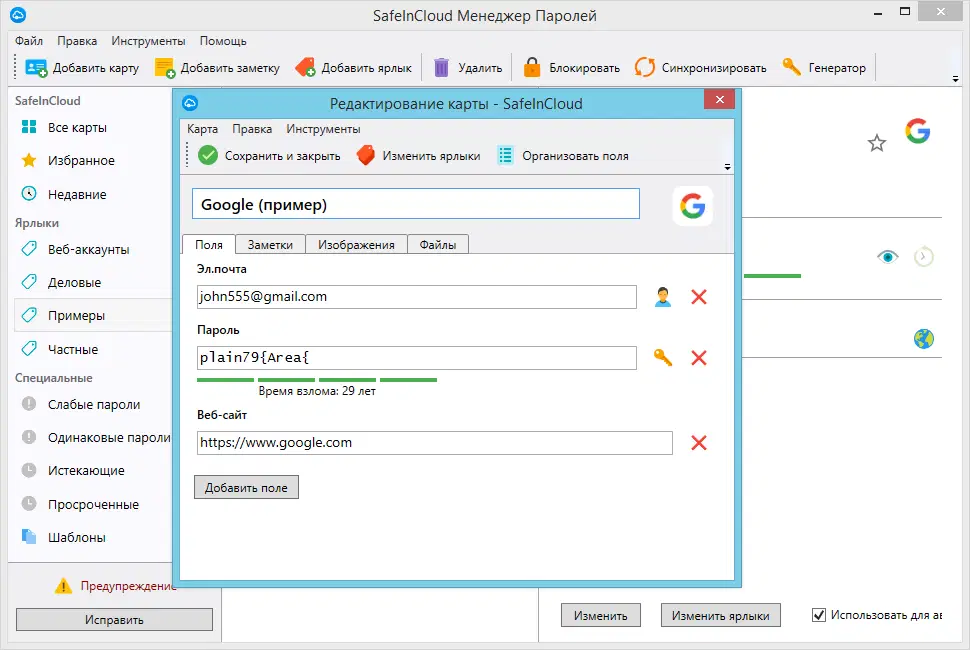The image size is (970, 650).
Task: Click the password history clock icon
Action: [x=924, y=256]
